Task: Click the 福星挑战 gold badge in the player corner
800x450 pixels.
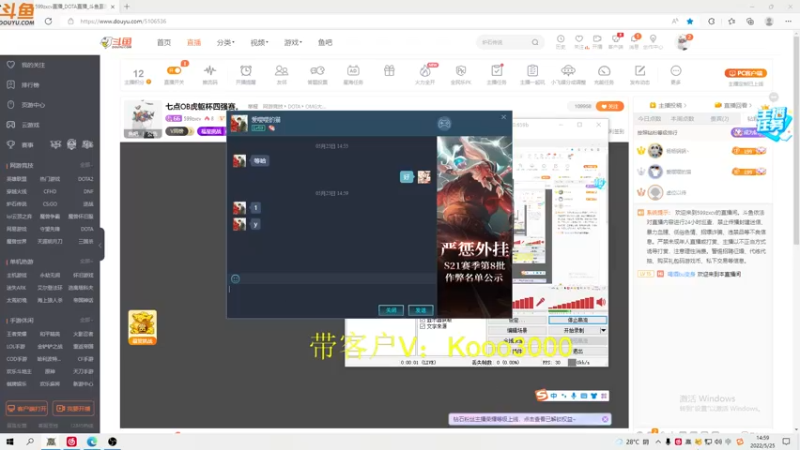Action: click(x=142, y=327)
